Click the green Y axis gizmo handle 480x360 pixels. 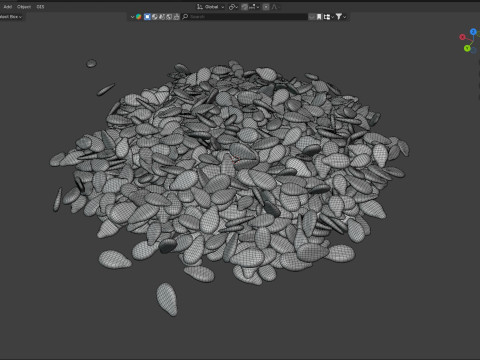point(467,48)
